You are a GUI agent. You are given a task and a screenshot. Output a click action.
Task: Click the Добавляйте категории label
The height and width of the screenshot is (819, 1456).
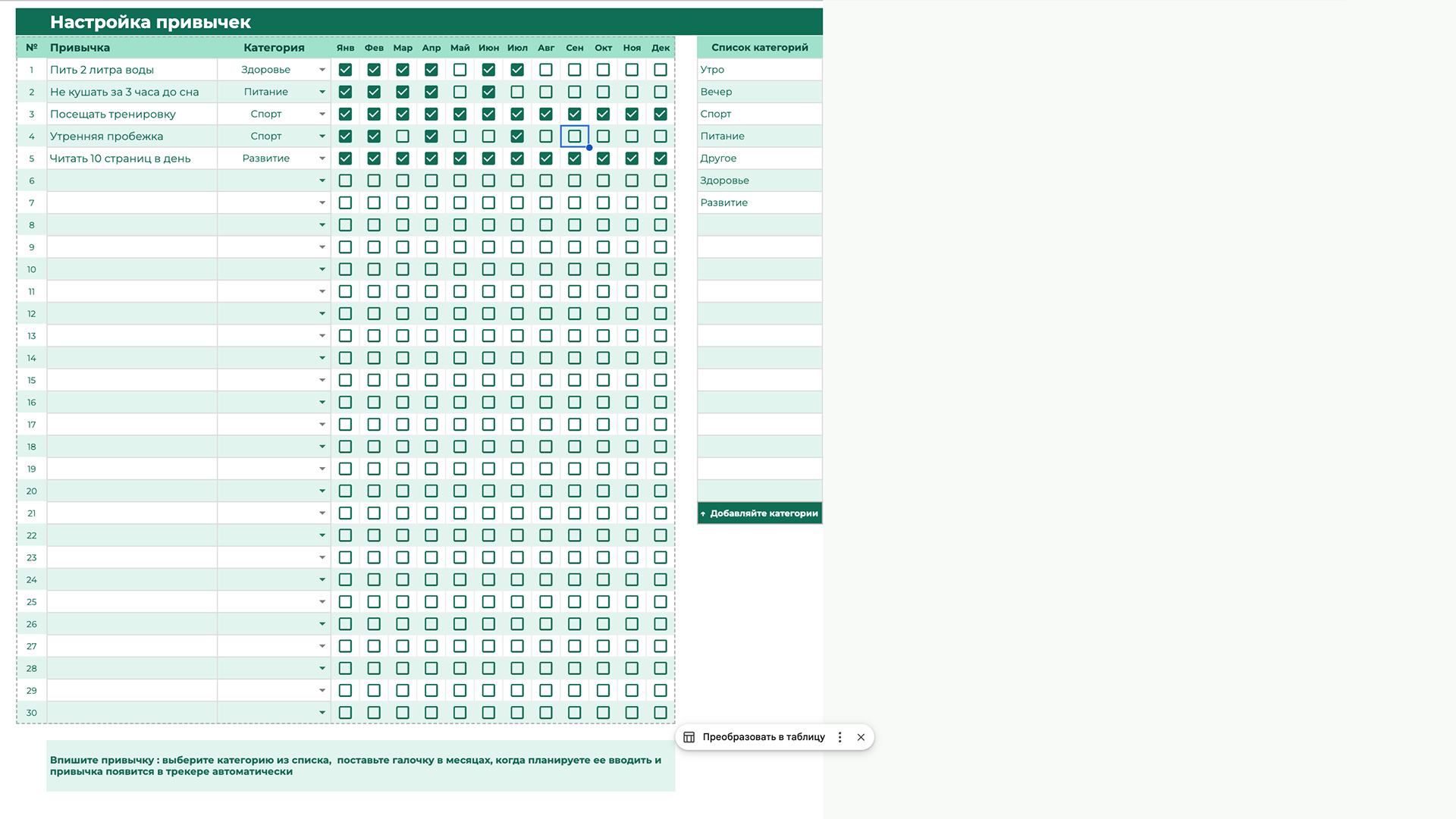tap(760, 513)
